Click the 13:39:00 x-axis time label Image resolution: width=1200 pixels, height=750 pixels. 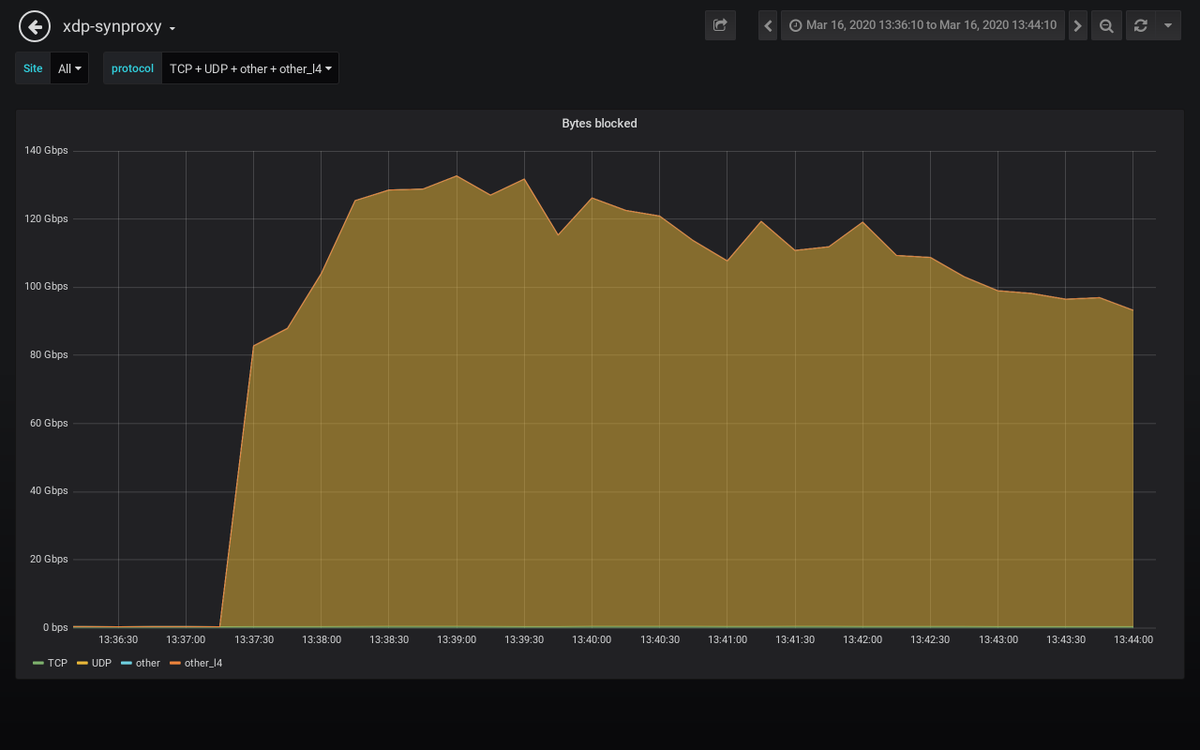coord(457,639)
